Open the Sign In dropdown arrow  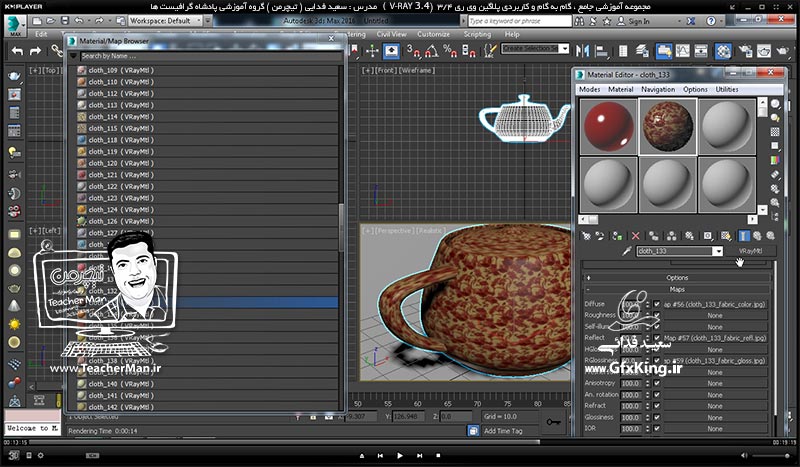coord(679,21)
